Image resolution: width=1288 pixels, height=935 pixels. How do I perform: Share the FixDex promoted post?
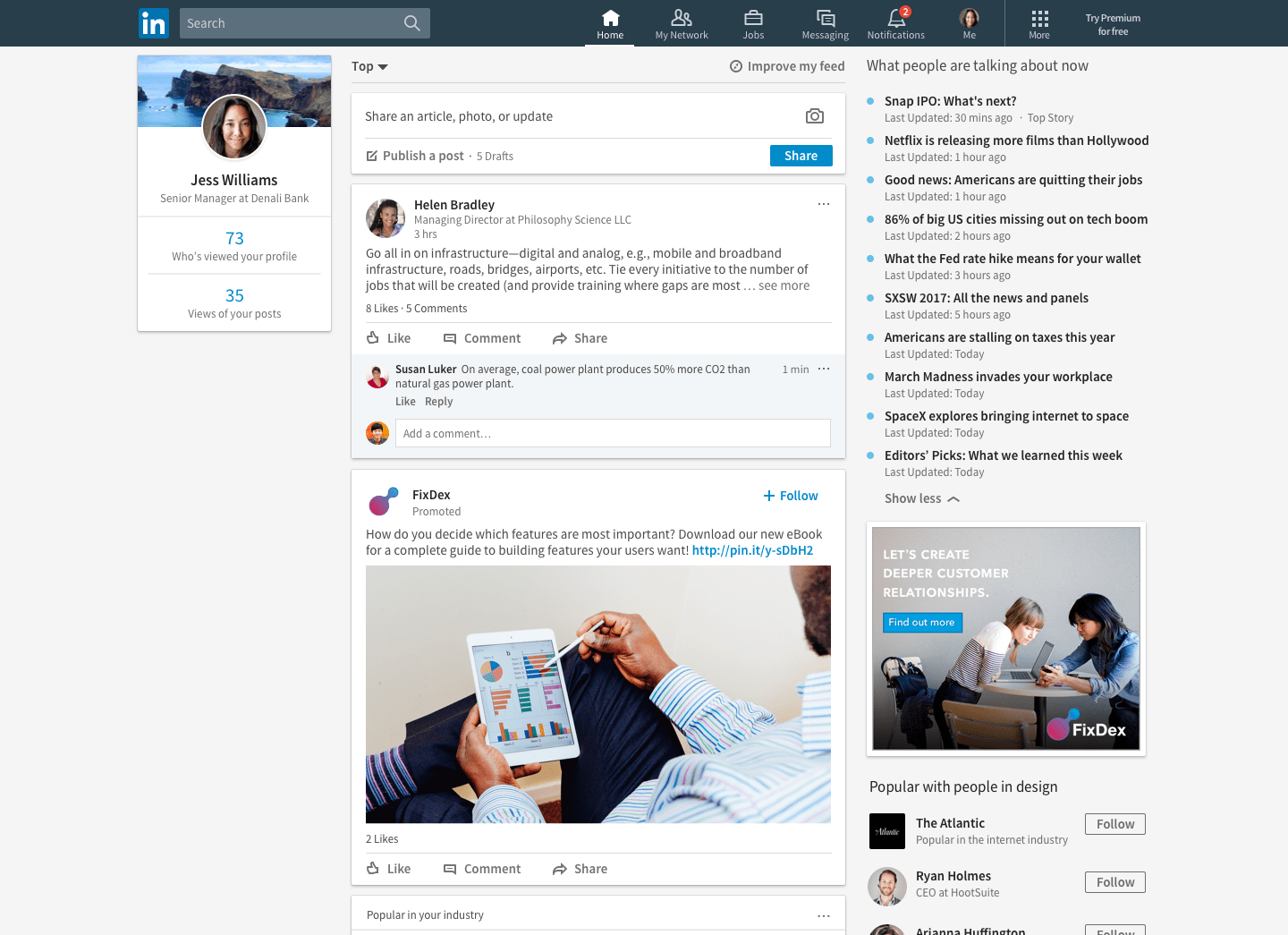coord(580,869)
